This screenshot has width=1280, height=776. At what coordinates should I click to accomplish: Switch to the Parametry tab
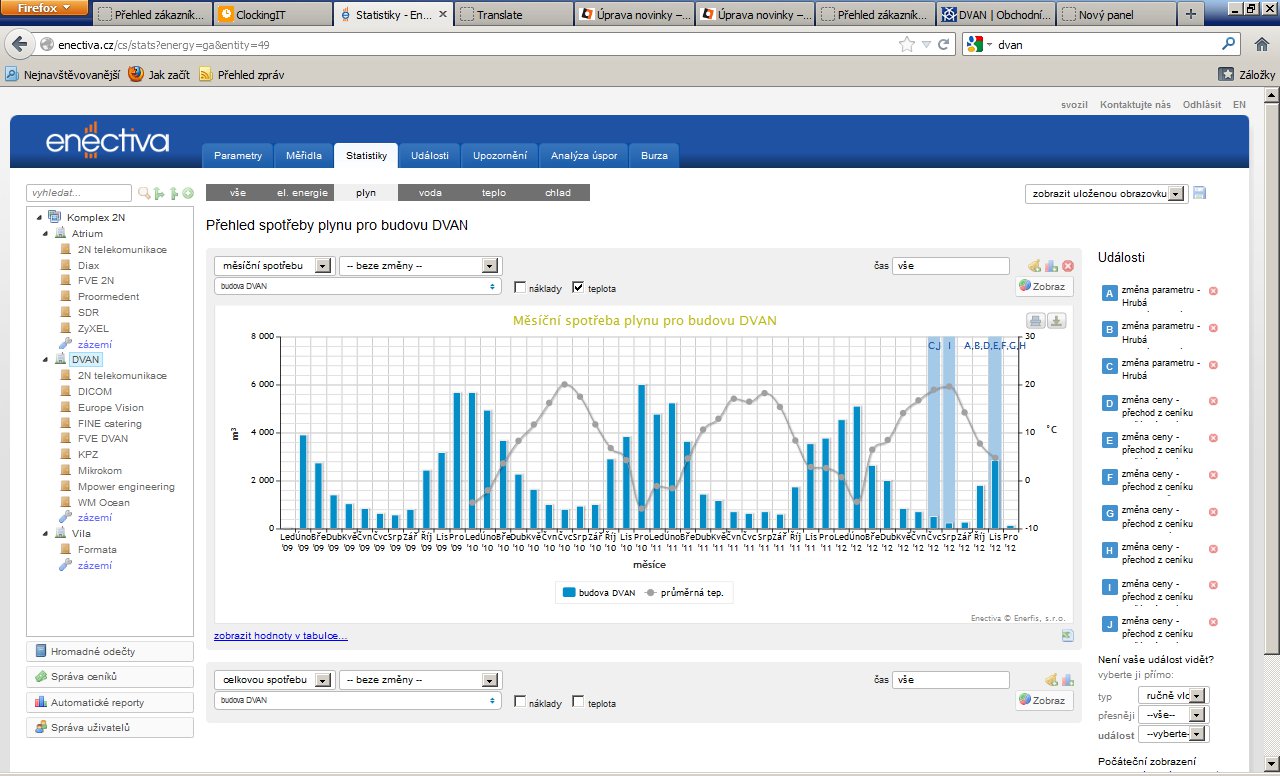pos(237,155)
